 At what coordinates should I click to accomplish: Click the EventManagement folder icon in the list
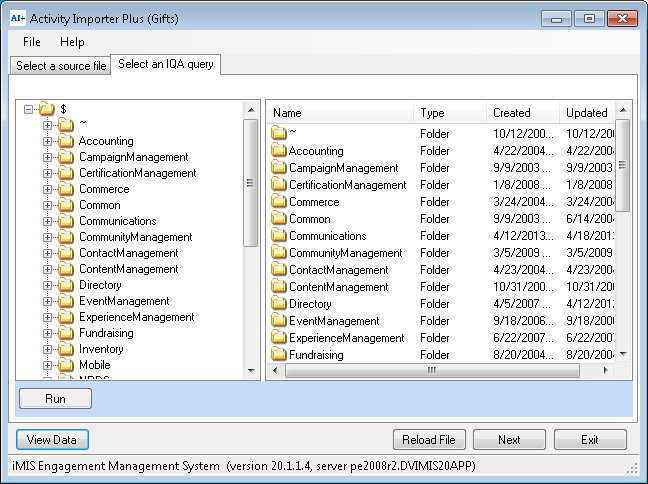(x=279, y=321)
